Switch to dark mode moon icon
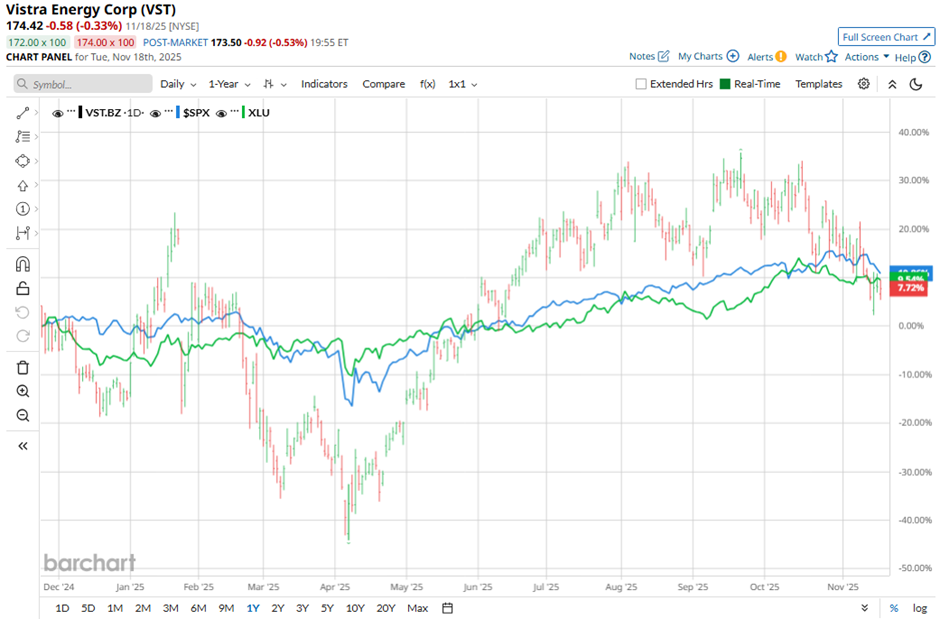Viewport: 940px width, 619px height. pos(915,84)
